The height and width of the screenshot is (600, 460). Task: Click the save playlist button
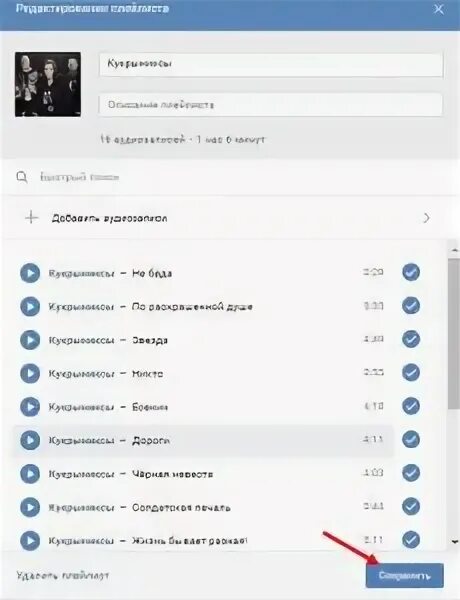point(405,576)
